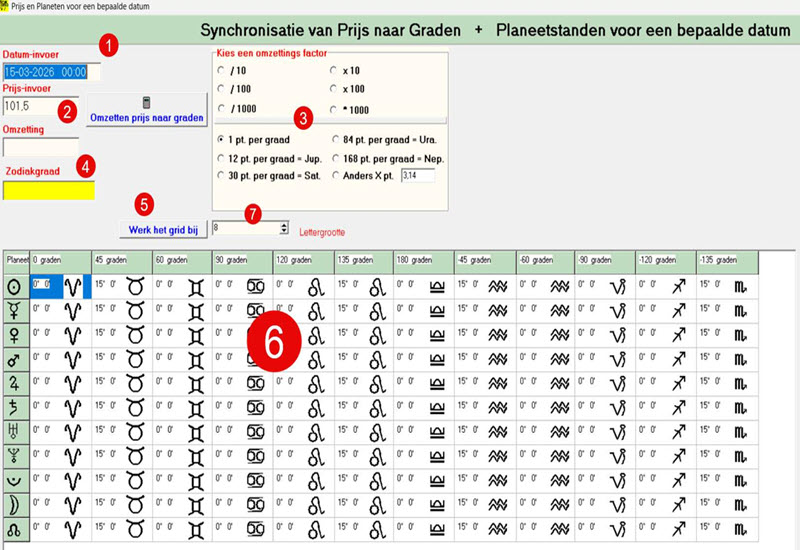This screenshot has width=800, height=550.
Task: Click the -135 graden column header
Action: point(728,262)
